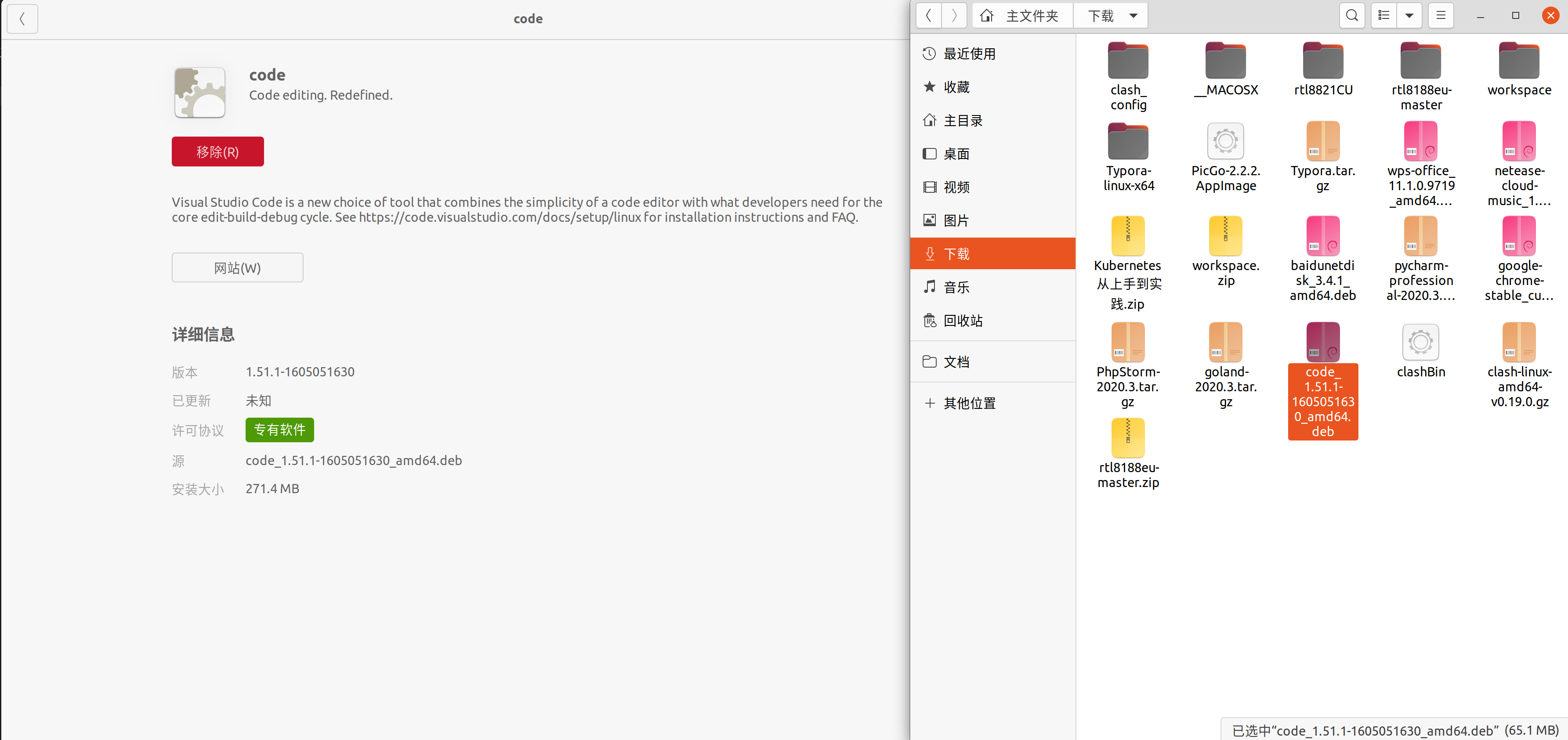1568x740 pixels.
Task: Navigate back in file manager
Action: pos(928,16)
